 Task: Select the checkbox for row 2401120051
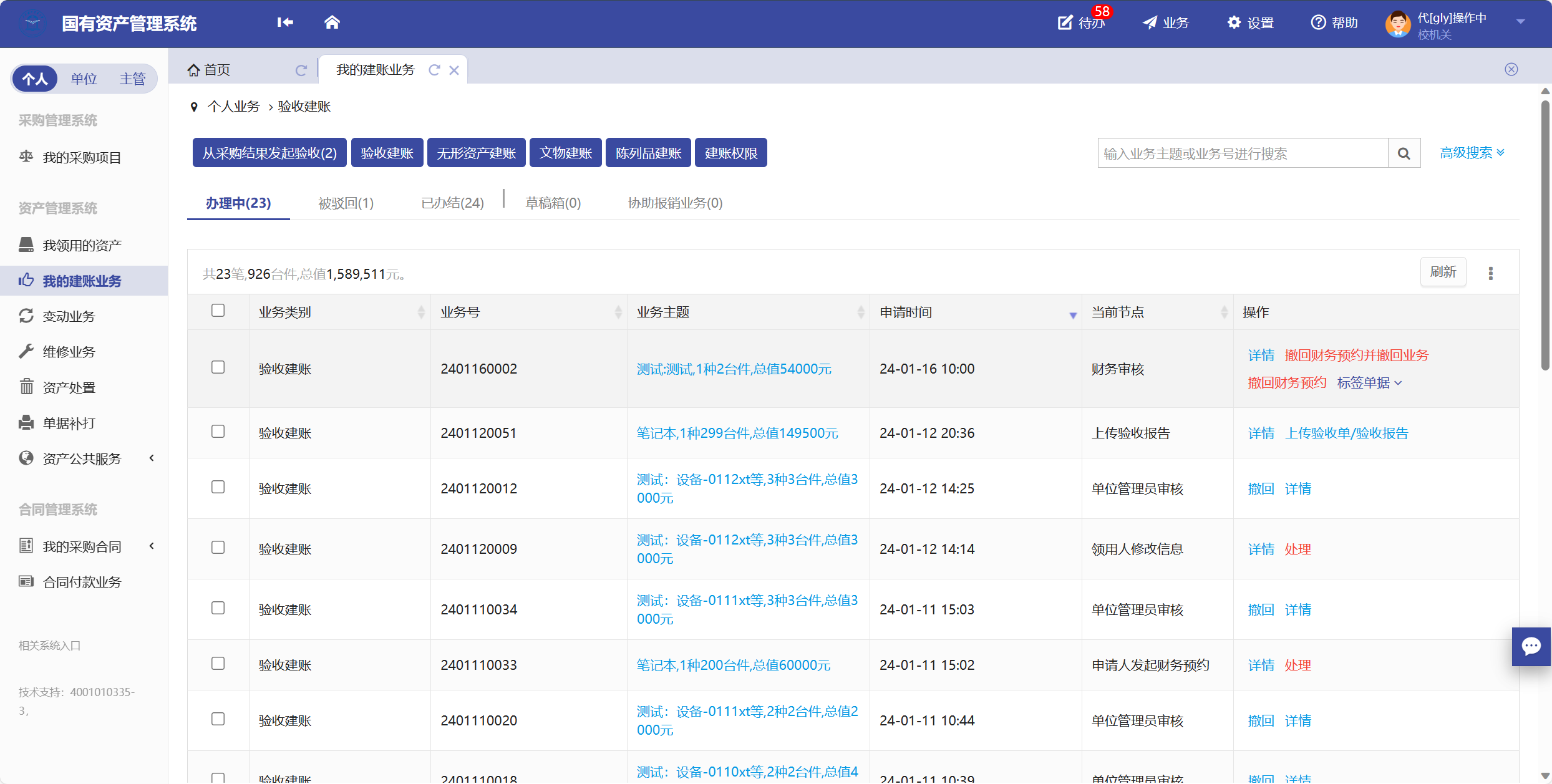(x=218, y=432)
